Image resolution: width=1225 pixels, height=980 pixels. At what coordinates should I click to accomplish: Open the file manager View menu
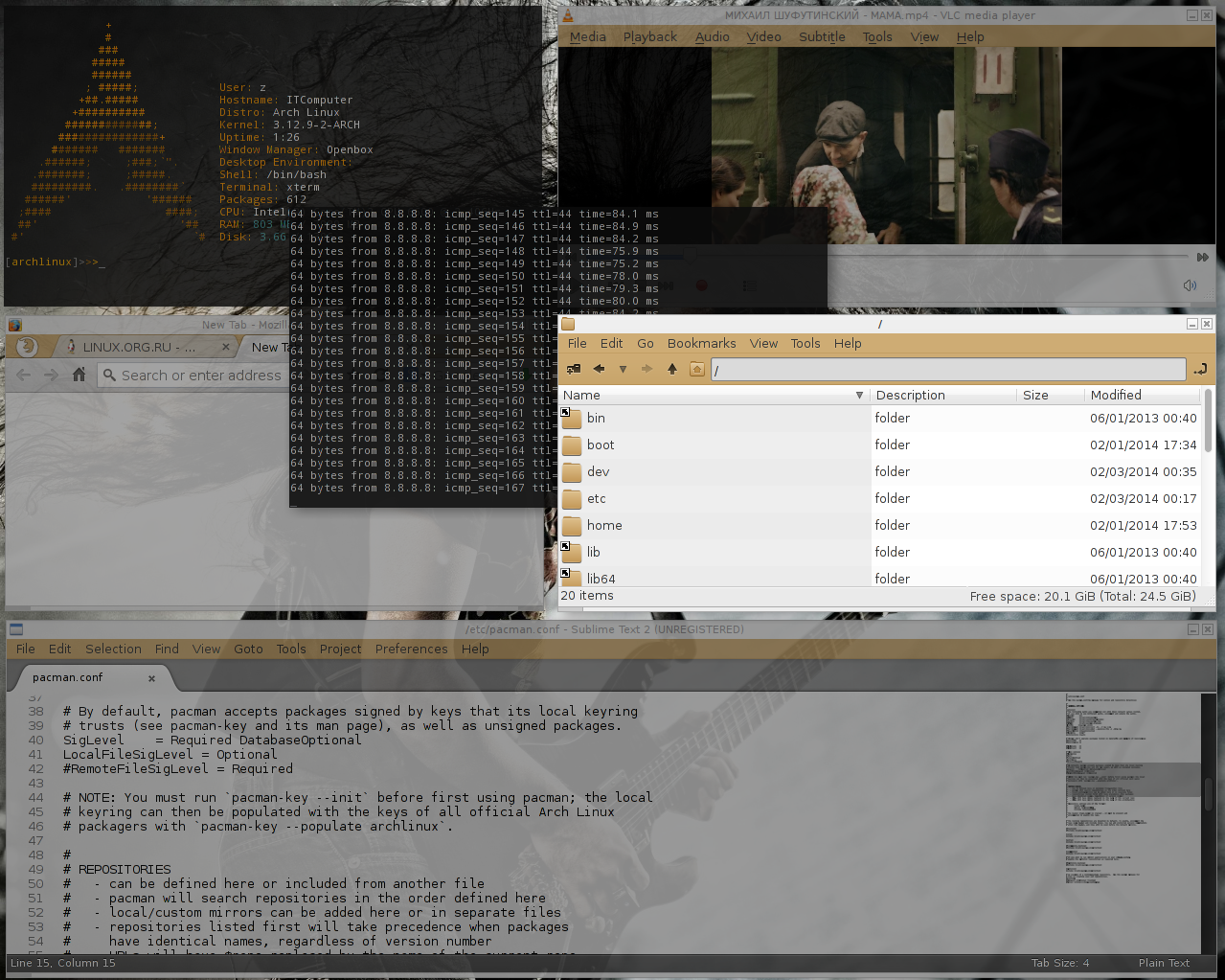763,343
